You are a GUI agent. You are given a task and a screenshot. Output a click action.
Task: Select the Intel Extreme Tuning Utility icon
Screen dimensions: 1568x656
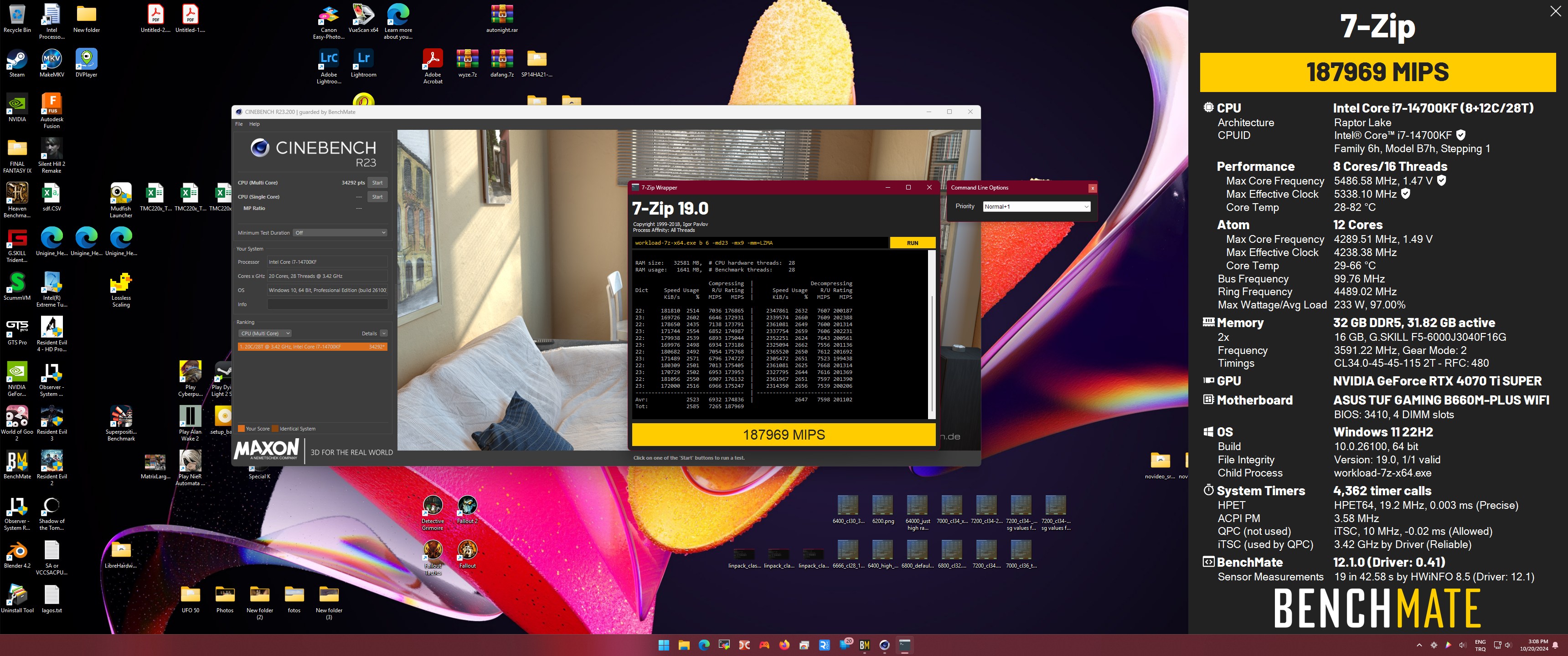coord(52,290)
